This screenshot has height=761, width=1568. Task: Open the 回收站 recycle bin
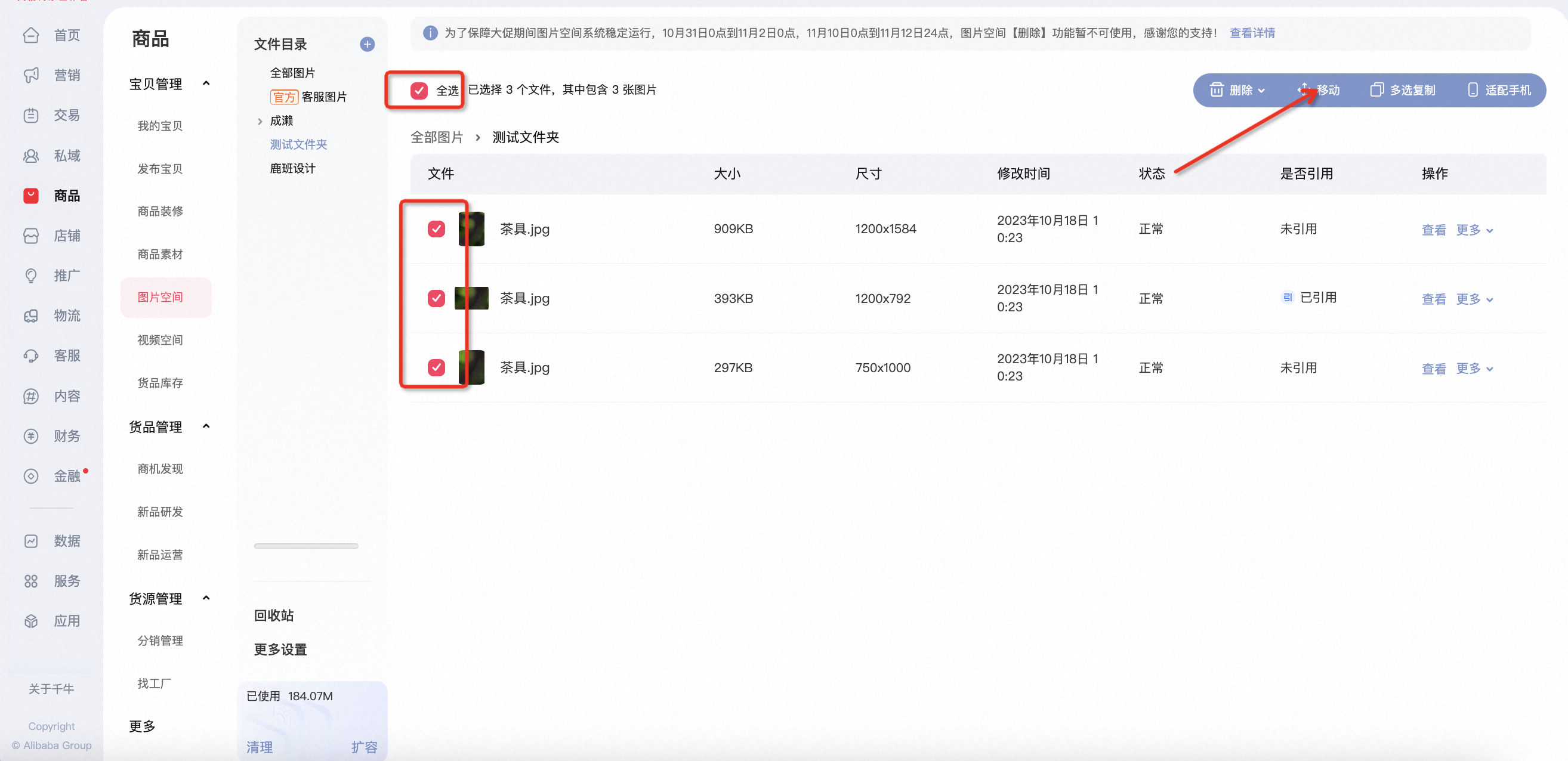pyautogui.click(x=274, y=615)
